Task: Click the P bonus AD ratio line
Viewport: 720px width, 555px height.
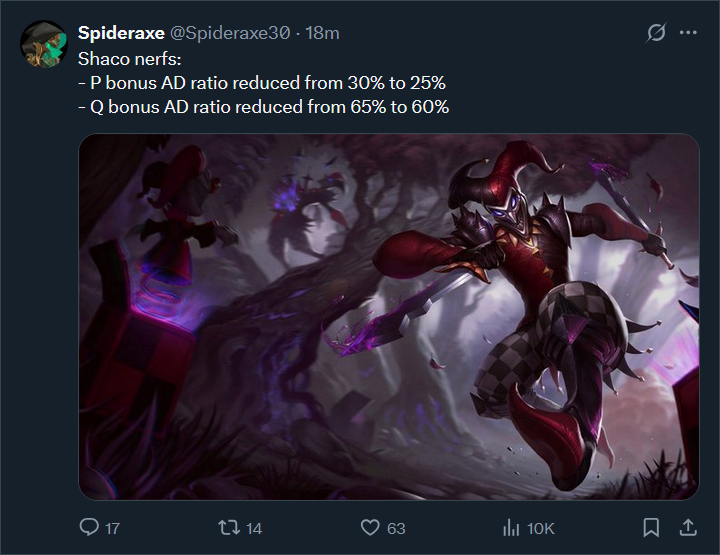Action: point(262,83)
